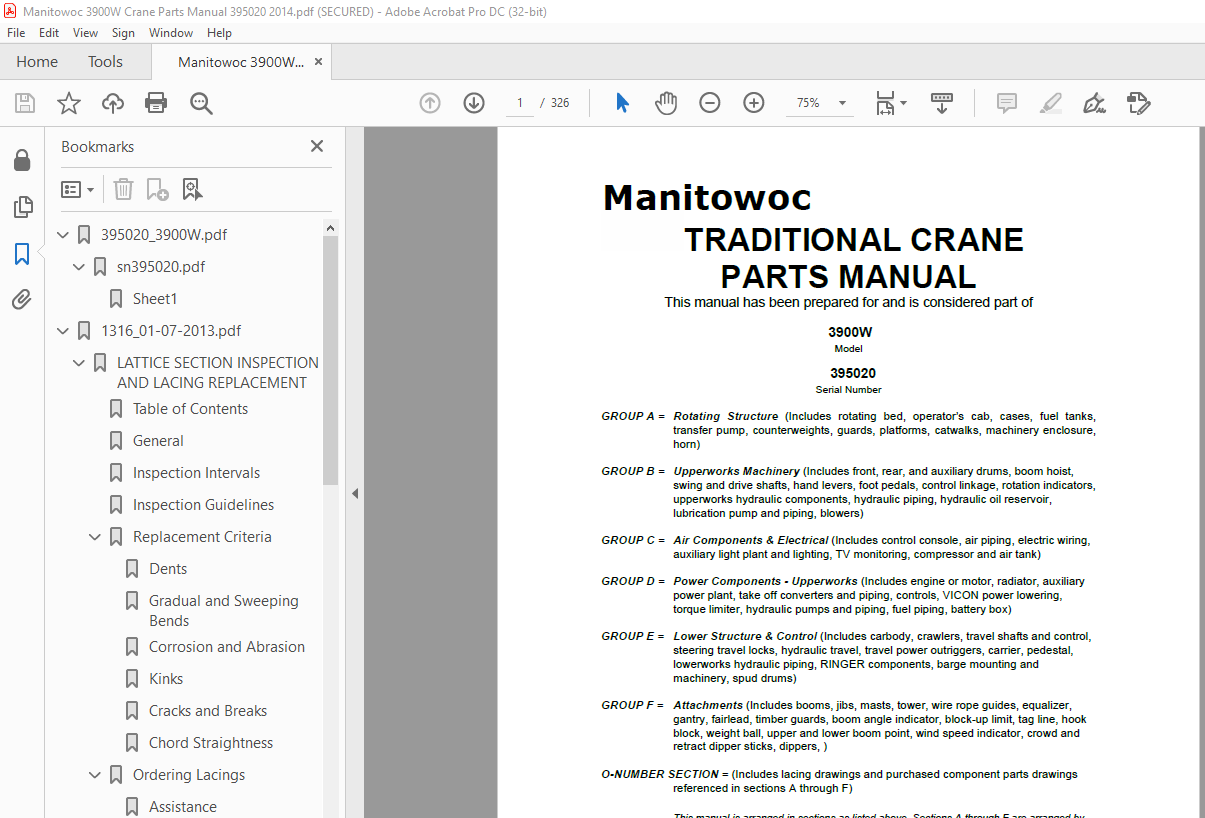Find current bookmark icon
Viewport: 1205px width, 818px height.
(192, 189)
